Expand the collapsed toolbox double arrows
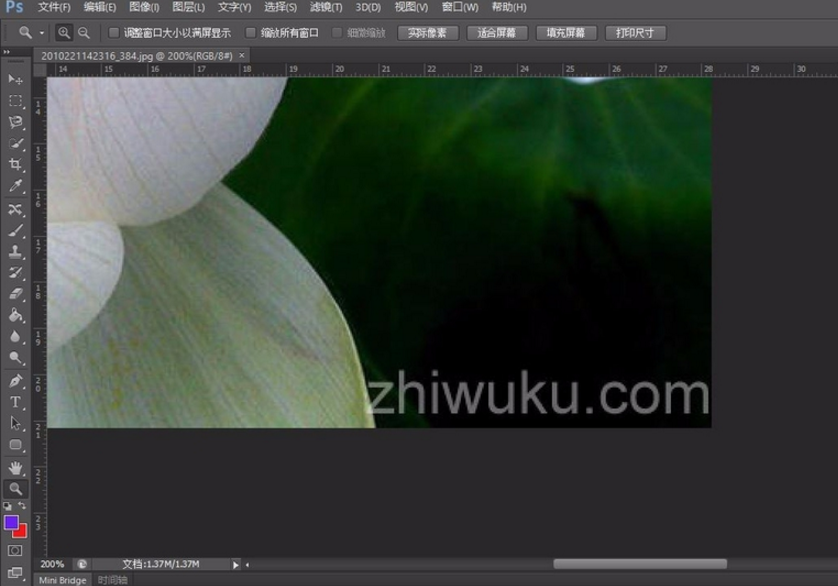The image size is (838, 586). pyautogui.click(x=6, y=52)
